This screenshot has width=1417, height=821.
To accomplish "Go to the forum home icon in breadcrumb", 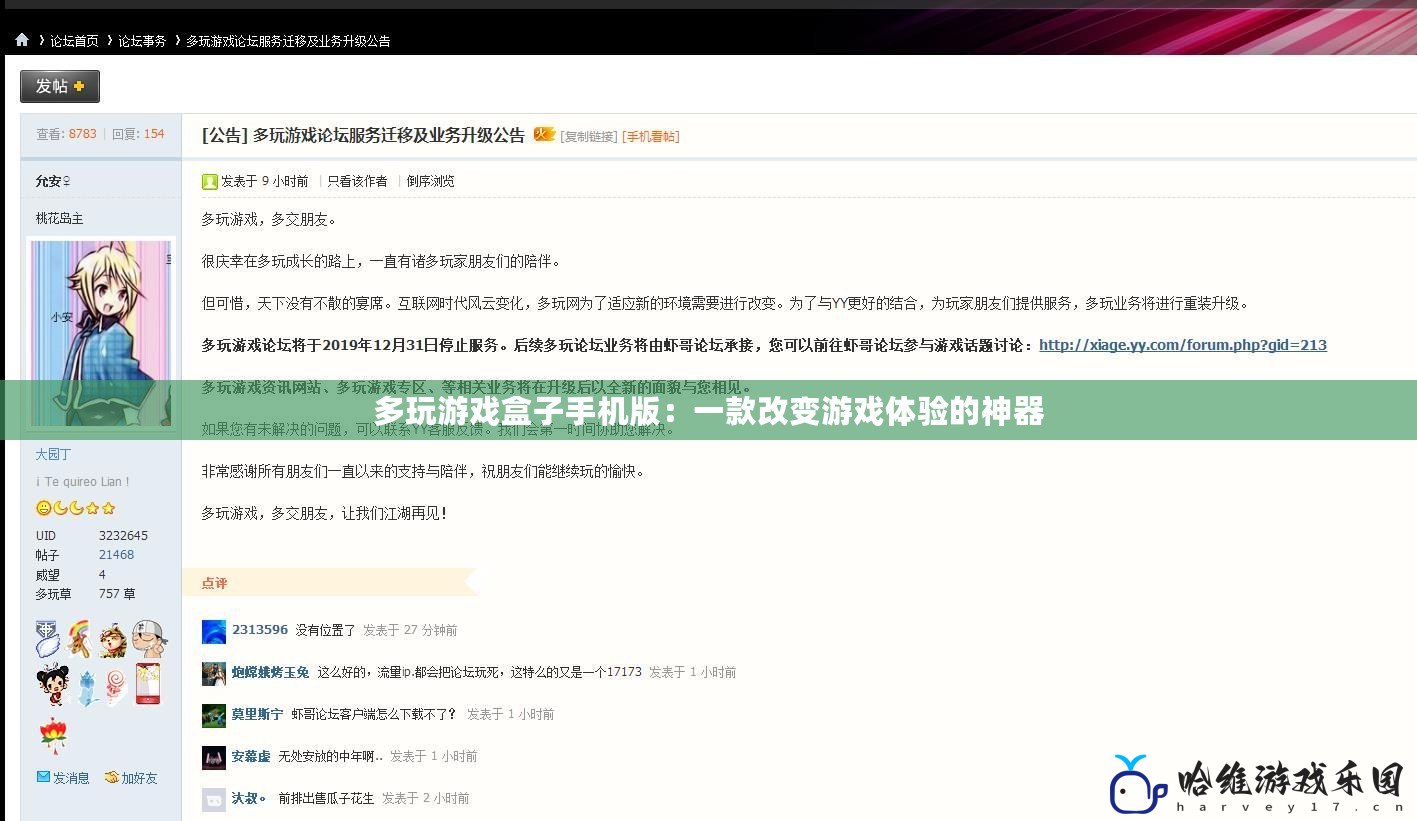I will coord(22,40).
